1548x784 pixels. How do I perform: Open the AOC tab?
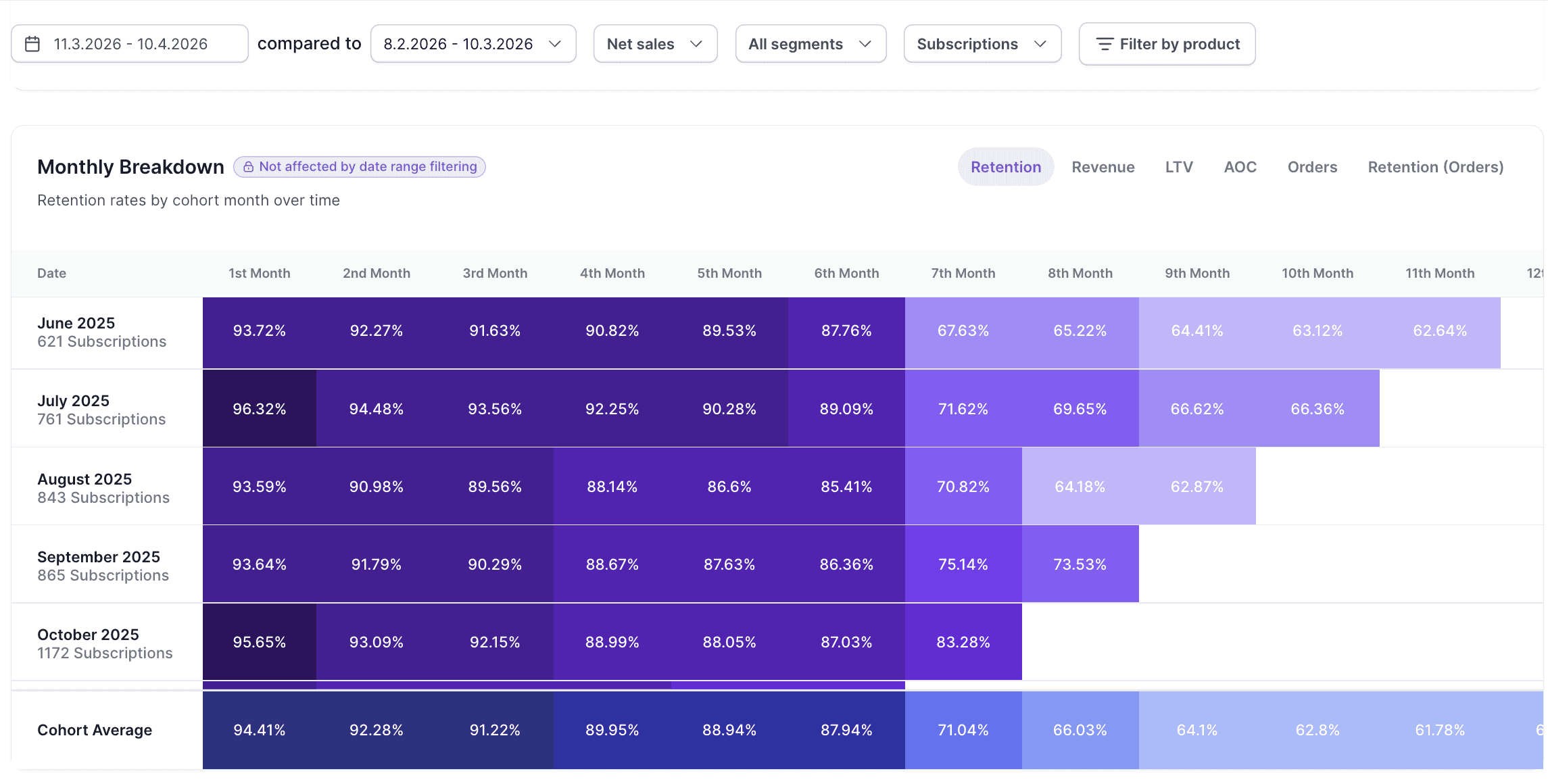tap(1240, 167)
